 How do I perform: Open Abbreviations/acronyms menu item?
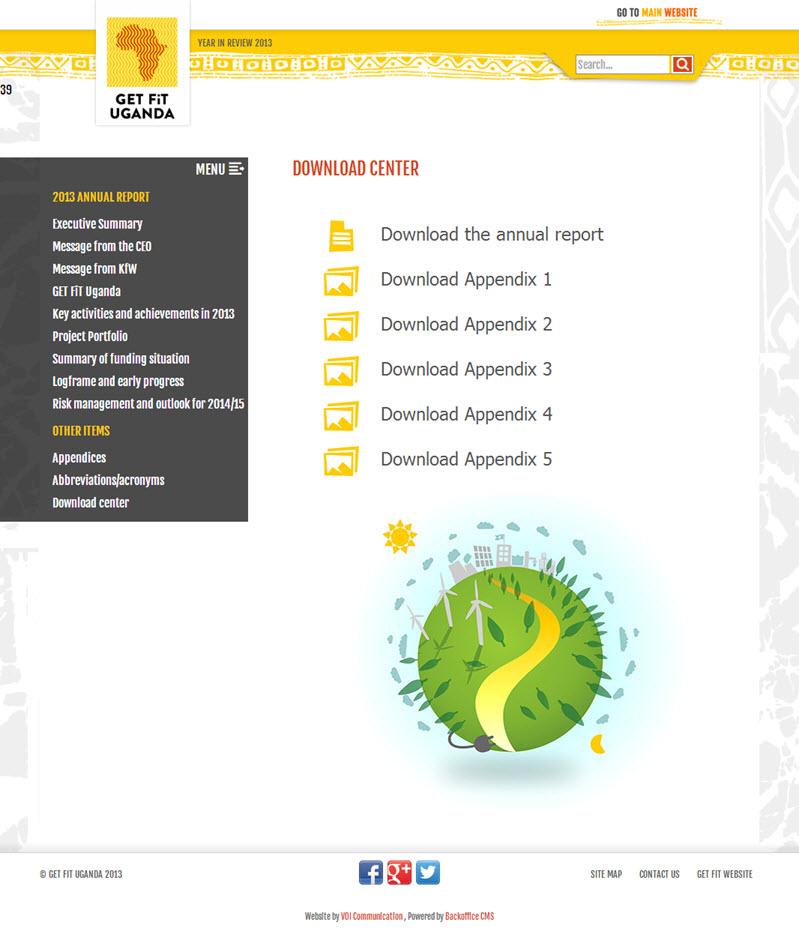pos(108,480)
